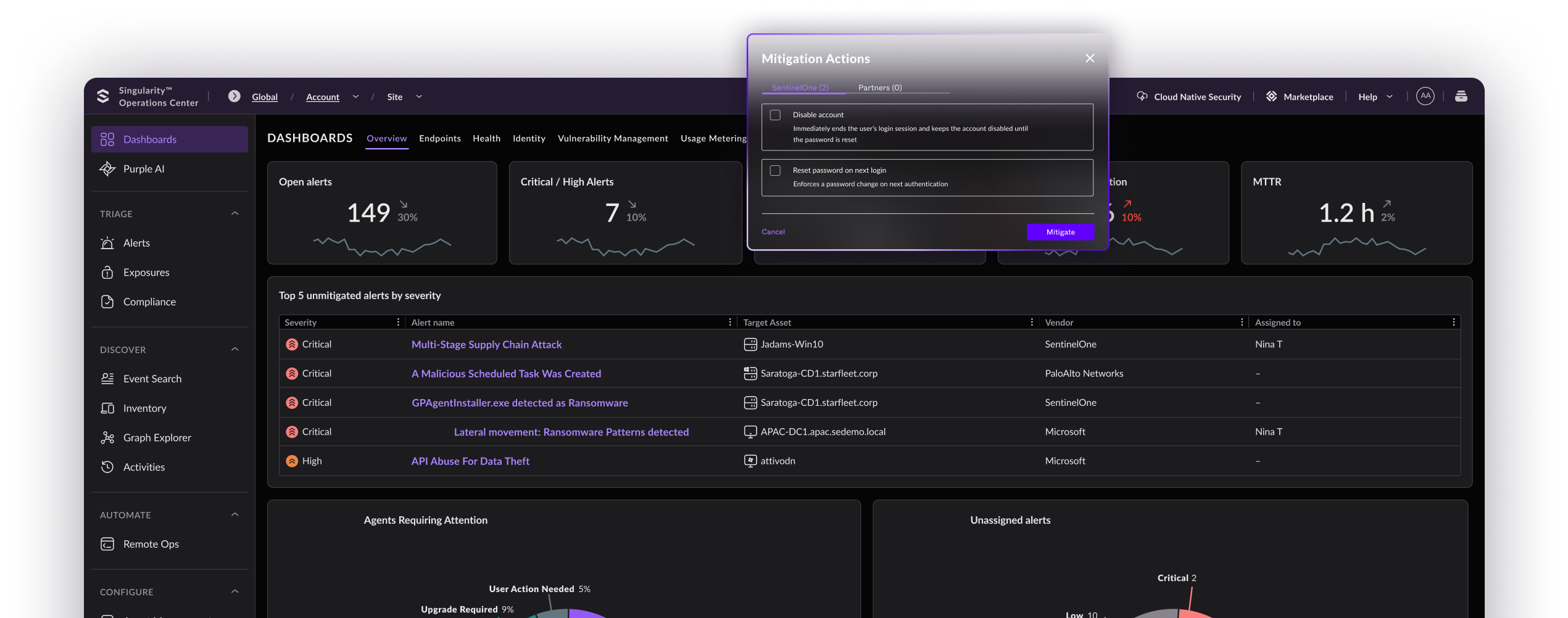1568x618 pixels.
Task: Click the Mitigate button
Action: 1061,232
